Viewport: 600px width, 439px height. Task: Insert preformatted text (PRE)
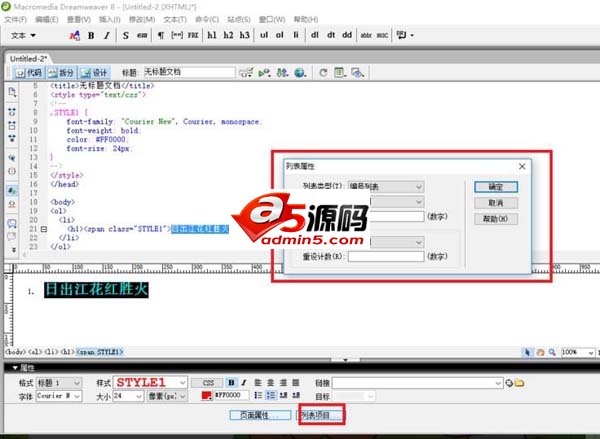(193, 35)
